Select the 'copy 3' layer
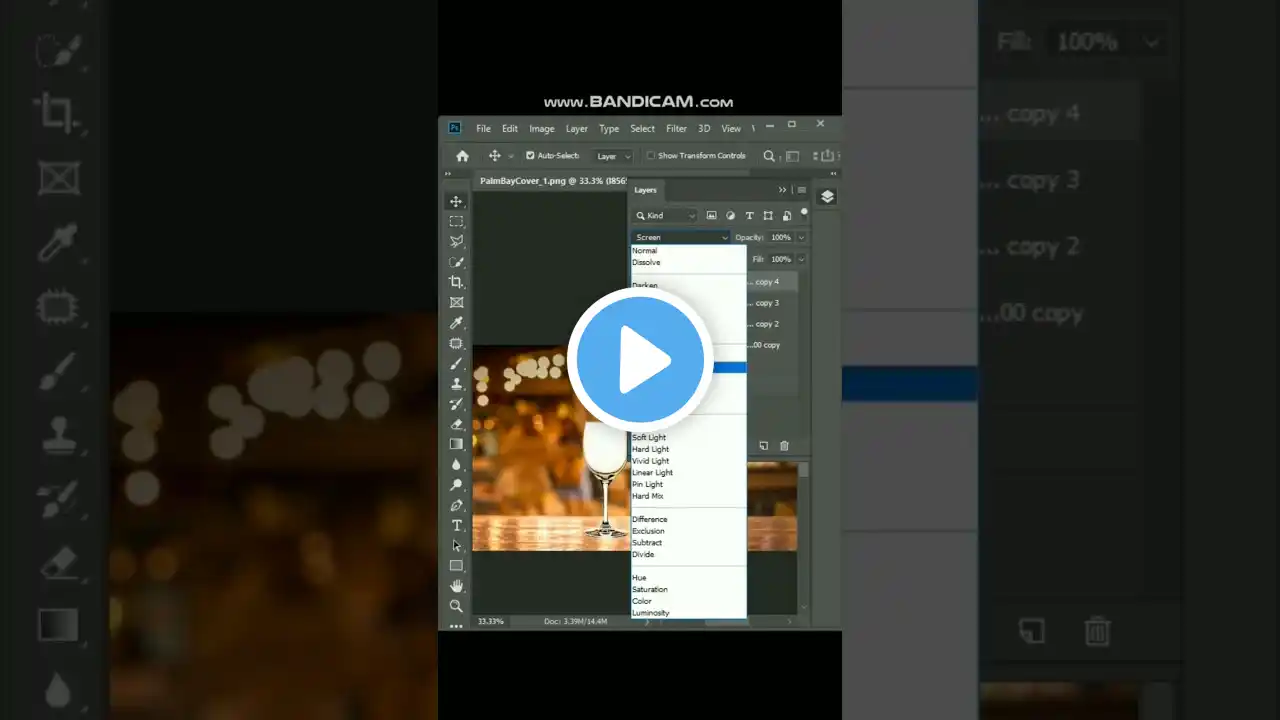This screenshot has height=720, width=1280. [x=770, y=303]
